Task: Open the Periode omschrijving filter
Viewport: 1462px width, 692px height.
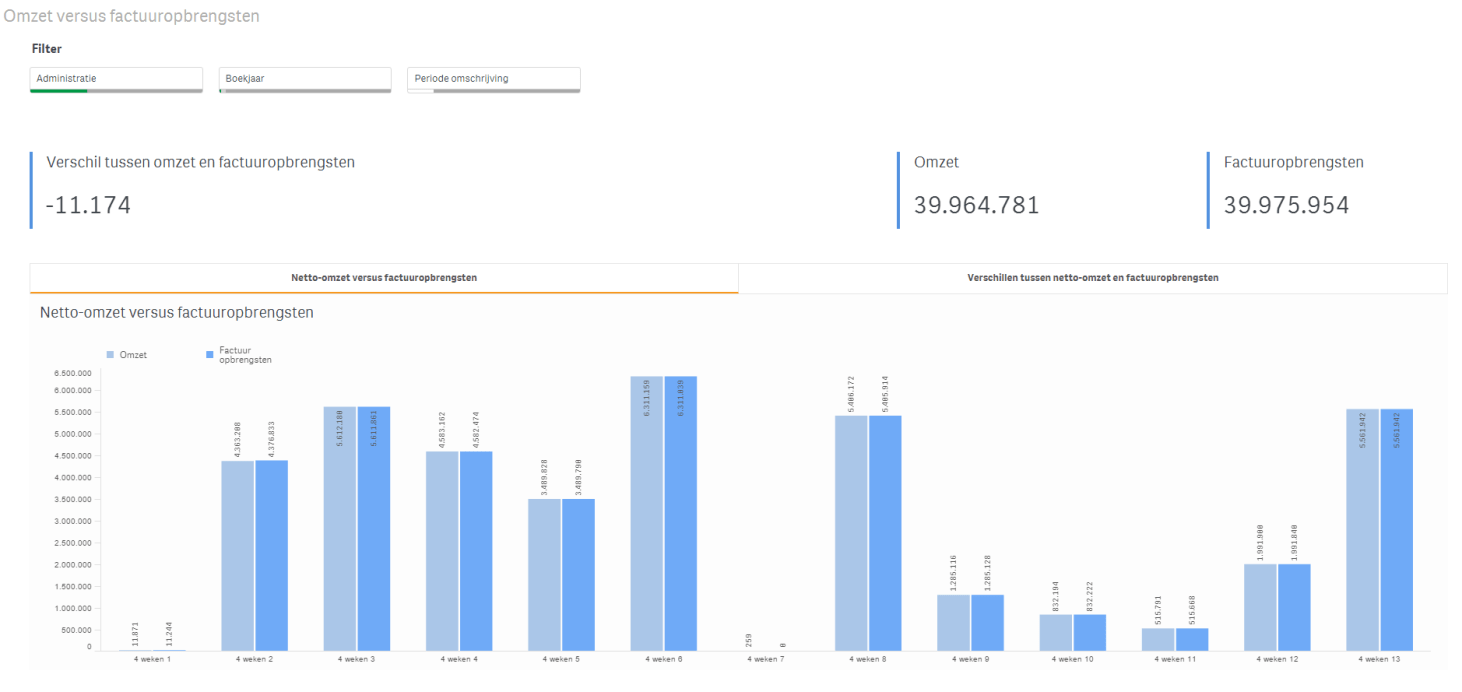Action: point(493,78)
